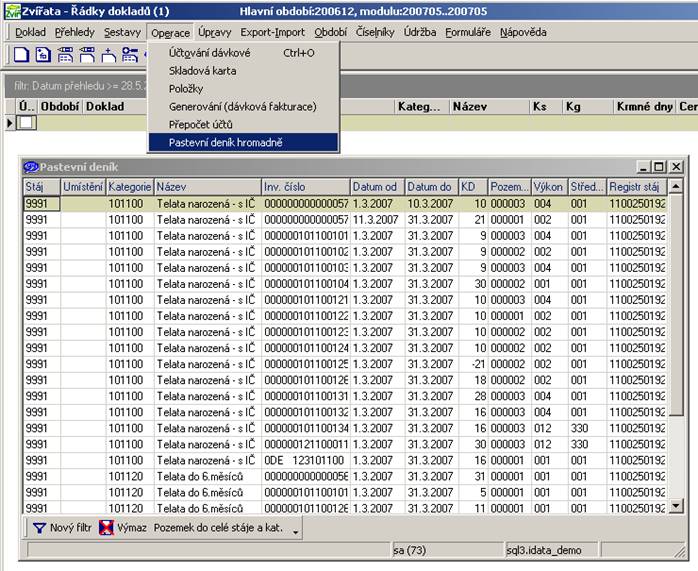Choose Položky menu entry
This screenshot has height=571, width=698.
click(x=243, y=89)
